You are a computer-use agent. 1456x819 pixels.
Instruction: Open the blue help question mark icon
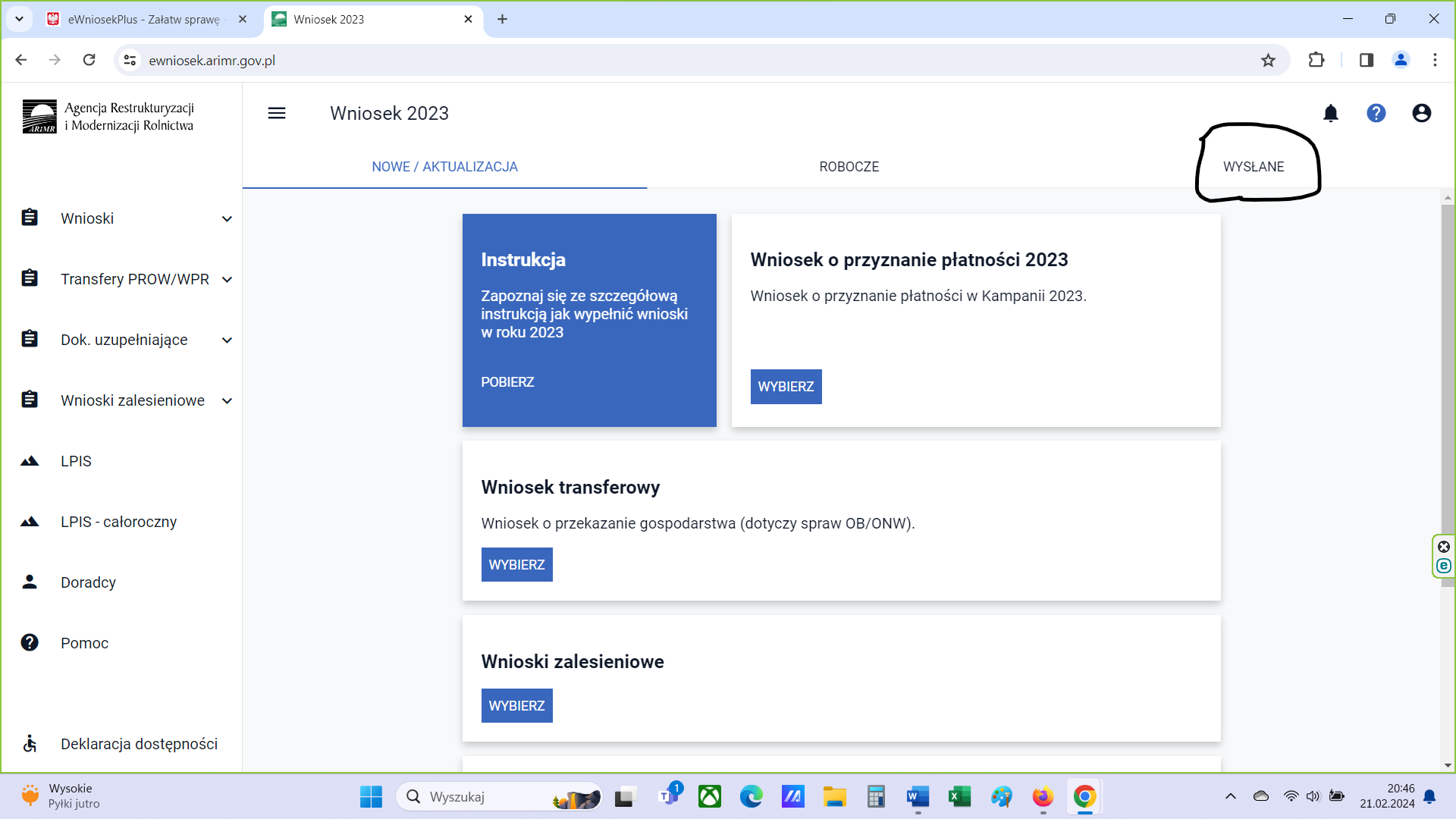pos(1376,113)
